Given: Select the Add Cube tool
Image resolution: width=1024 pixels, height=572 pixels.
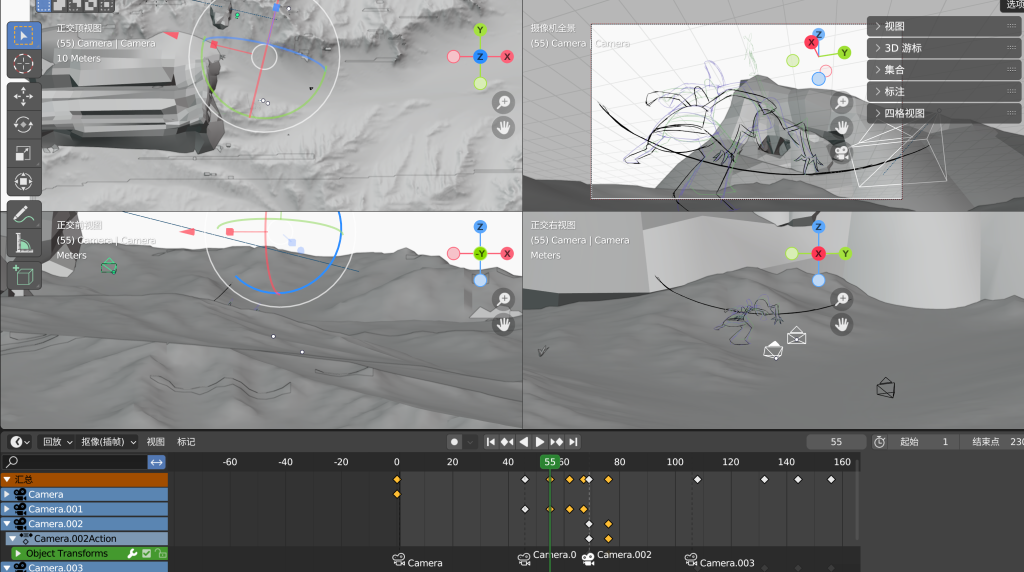Looking at the screenshot, I should click(x=23, y=275).
